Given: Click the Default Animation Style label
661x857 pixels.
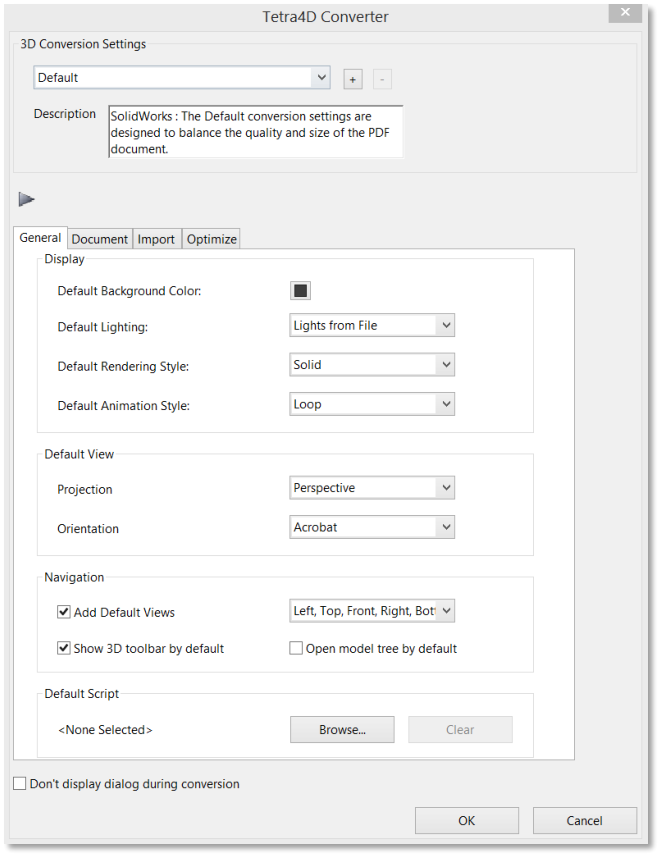Looking at the screenshot, I should point(124,406).
